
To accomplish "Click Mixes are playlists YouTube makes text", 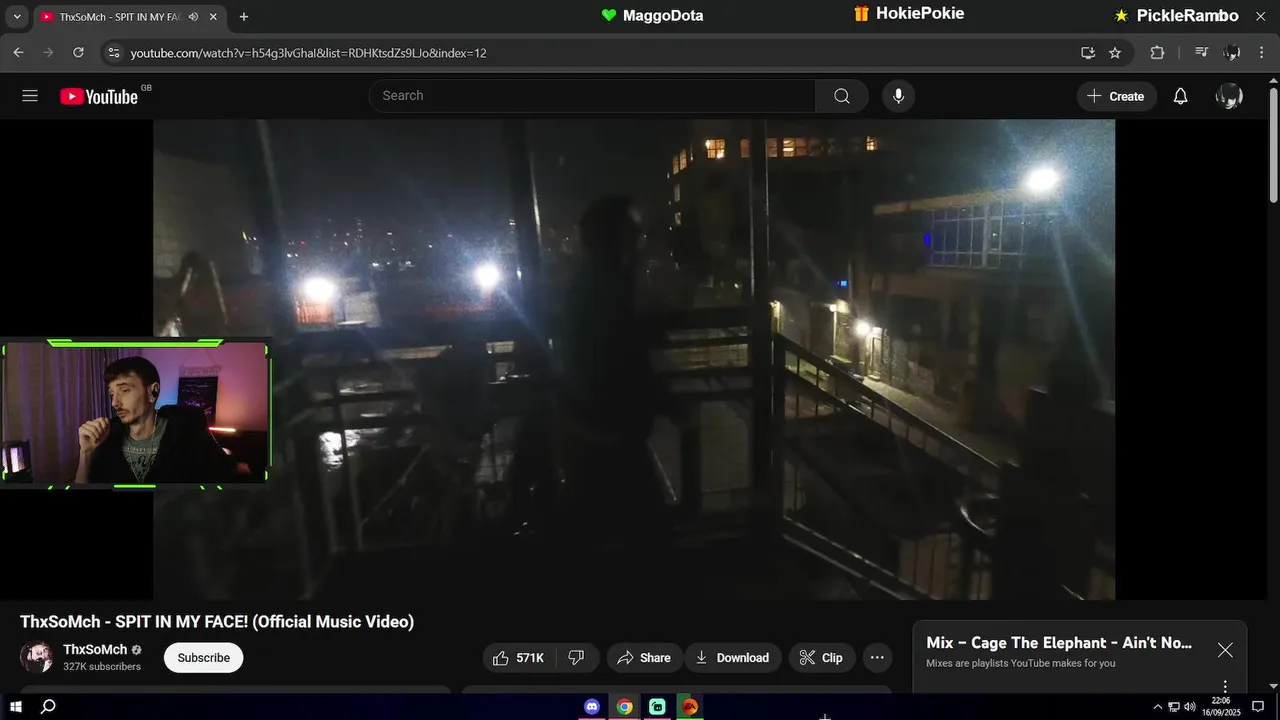I will pyautogui.click(x=1020, y=663).
